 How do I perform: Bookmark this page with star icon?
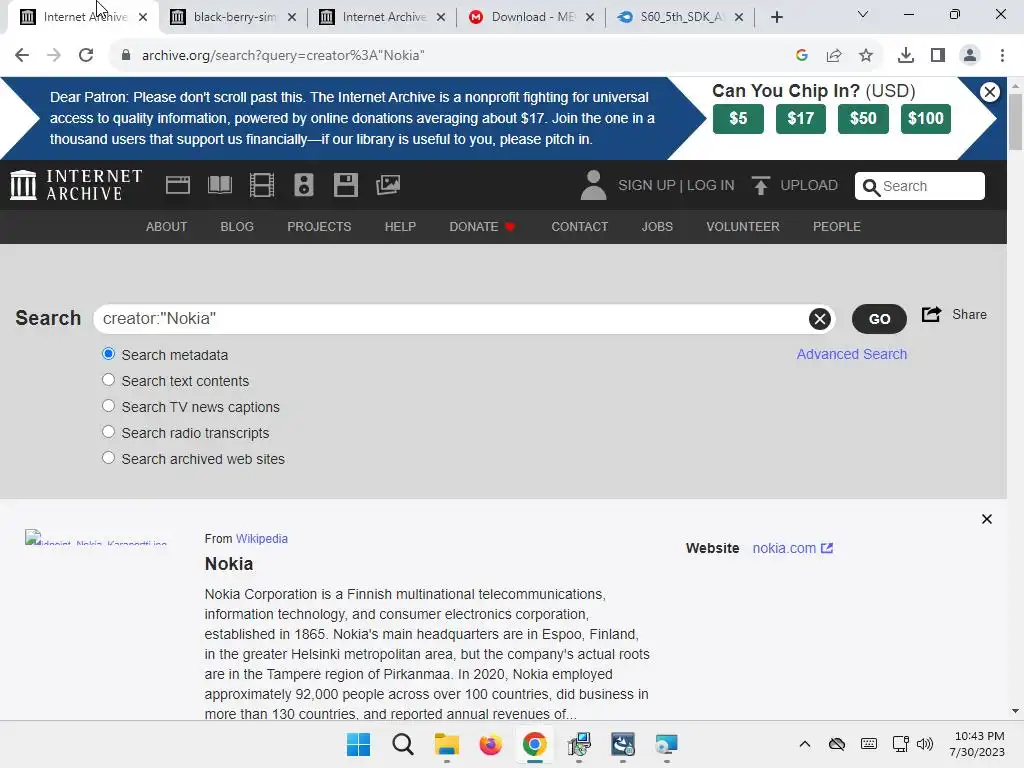click(x=866, y=56)
